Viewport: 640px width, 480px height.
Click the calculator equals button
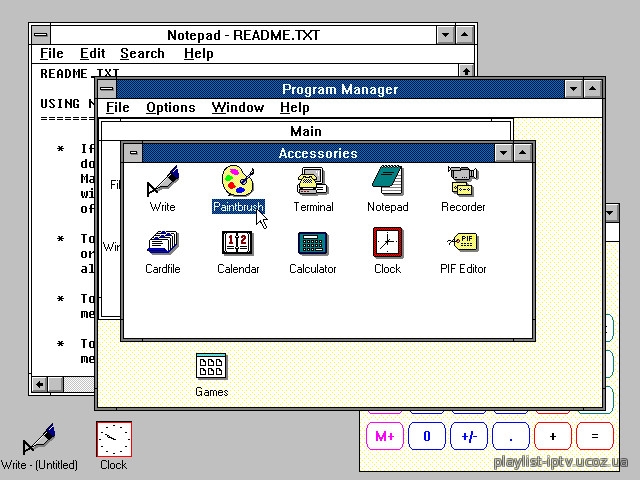coord(595,436)
